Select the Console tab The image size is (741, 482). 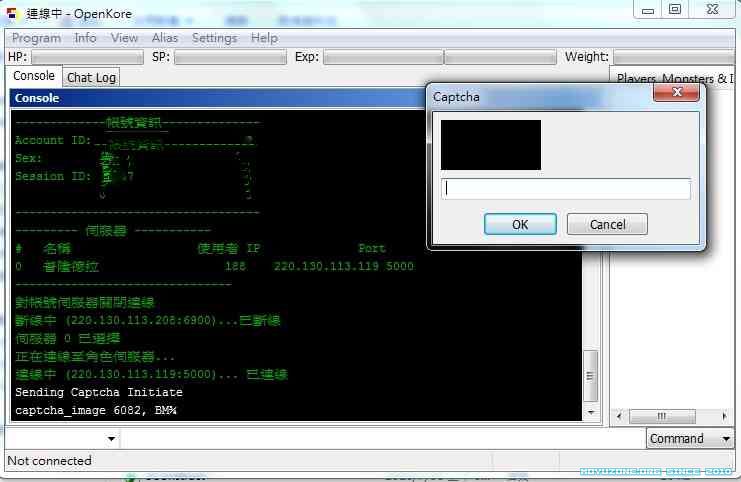point(34,76)
